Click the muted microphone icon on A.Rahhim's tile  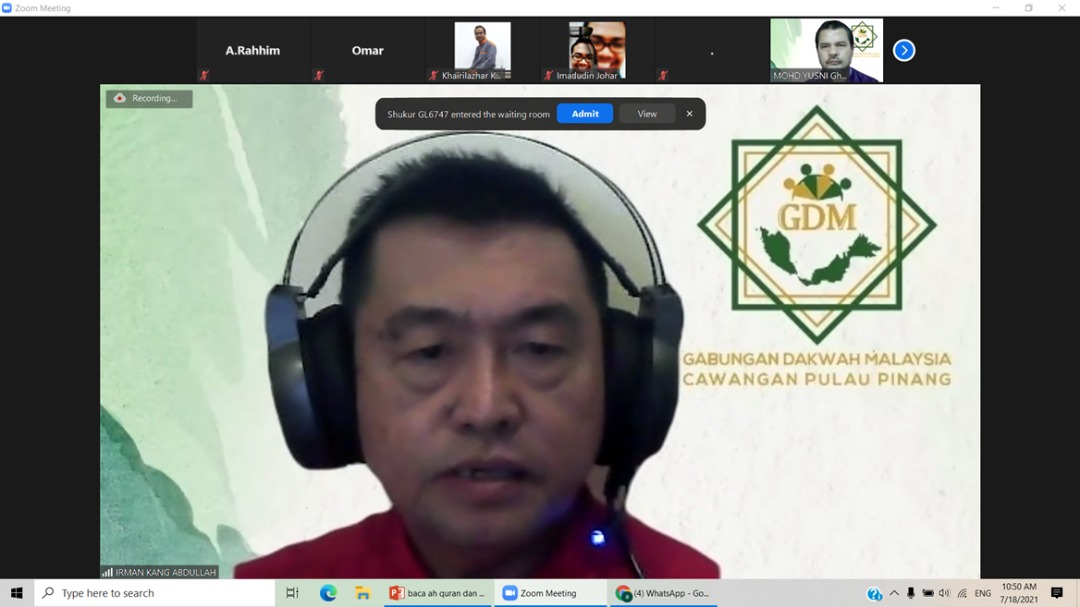click(202, 74)
